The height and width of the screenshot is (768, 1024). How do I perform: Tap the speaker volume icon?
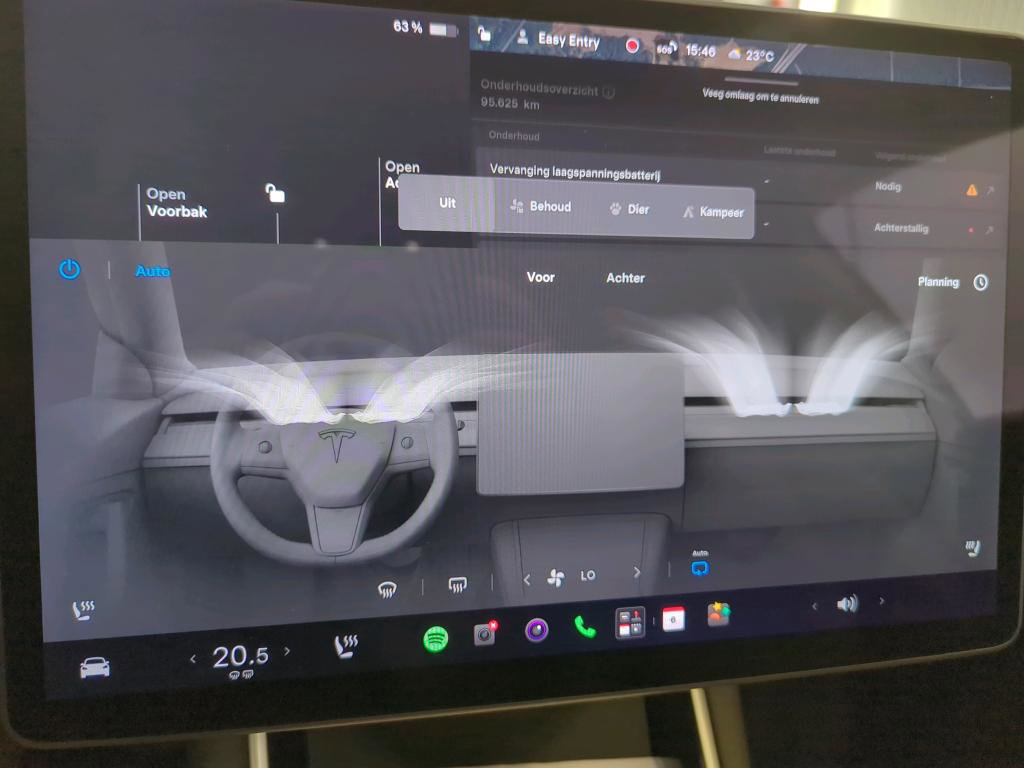(x=848, y=604)
